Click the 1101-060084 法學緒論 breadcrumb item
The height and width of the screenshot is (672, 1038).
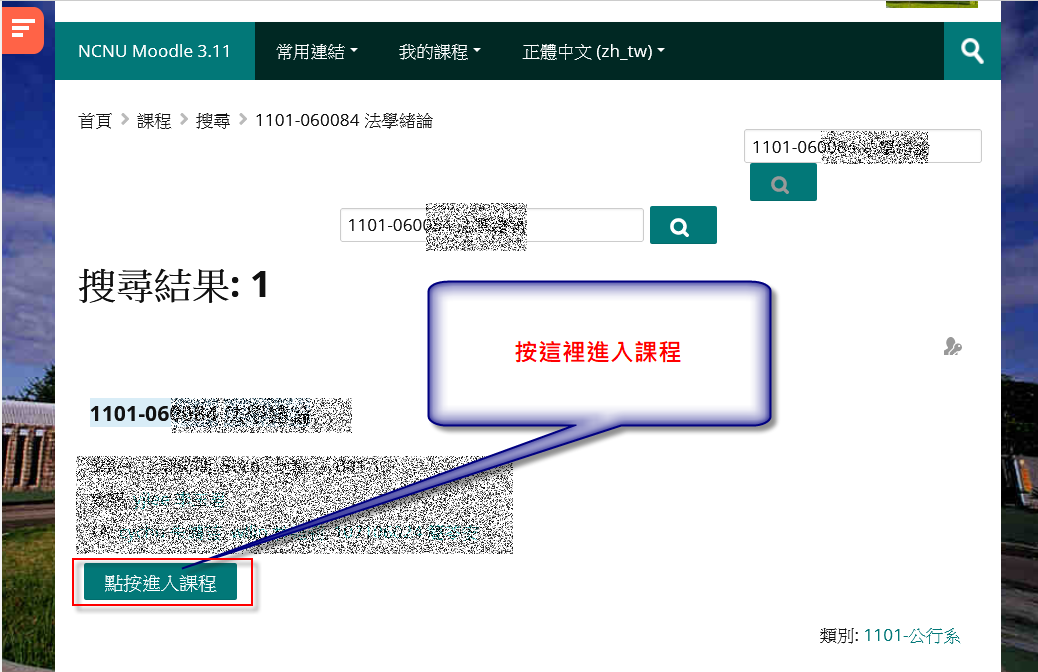pyautogui.click(x=344, y=121)
